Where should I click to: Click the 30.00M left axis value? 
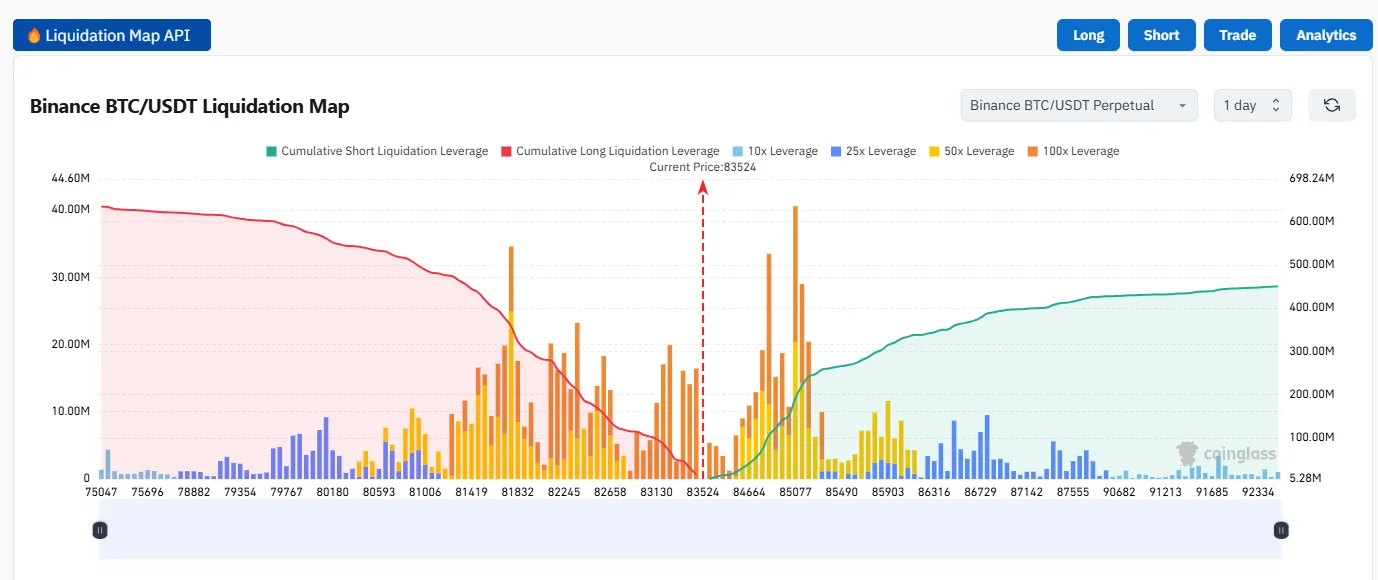click(71, 277)
